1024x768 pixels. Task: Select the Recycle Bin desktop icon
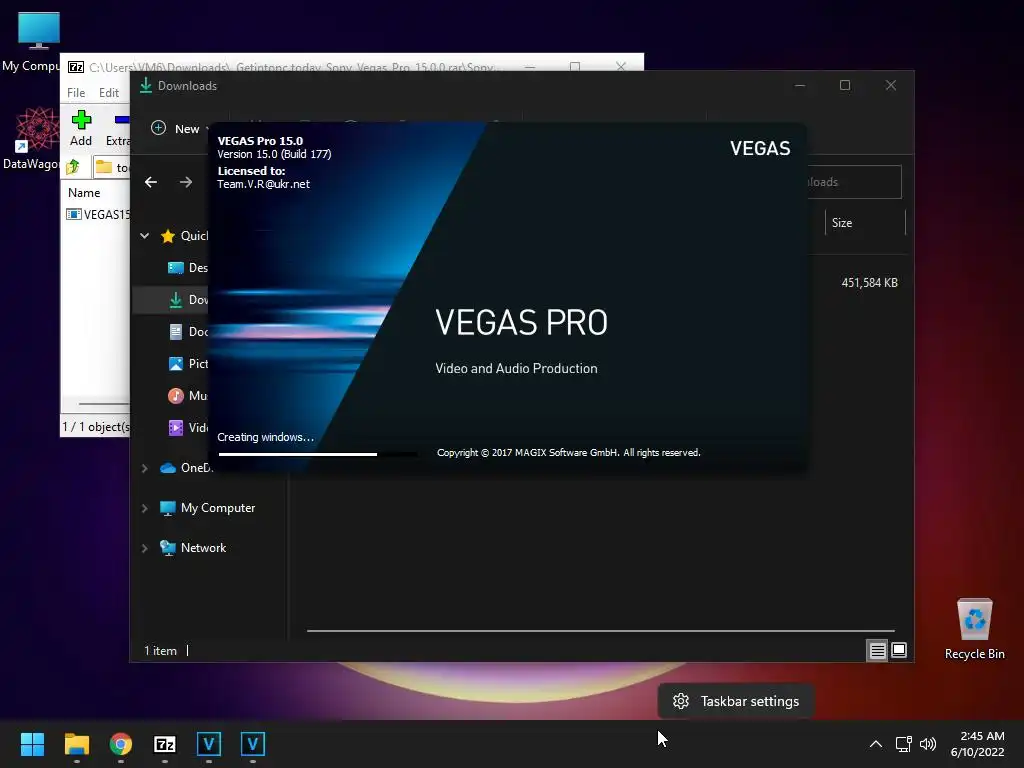click(x=974, y=628)
